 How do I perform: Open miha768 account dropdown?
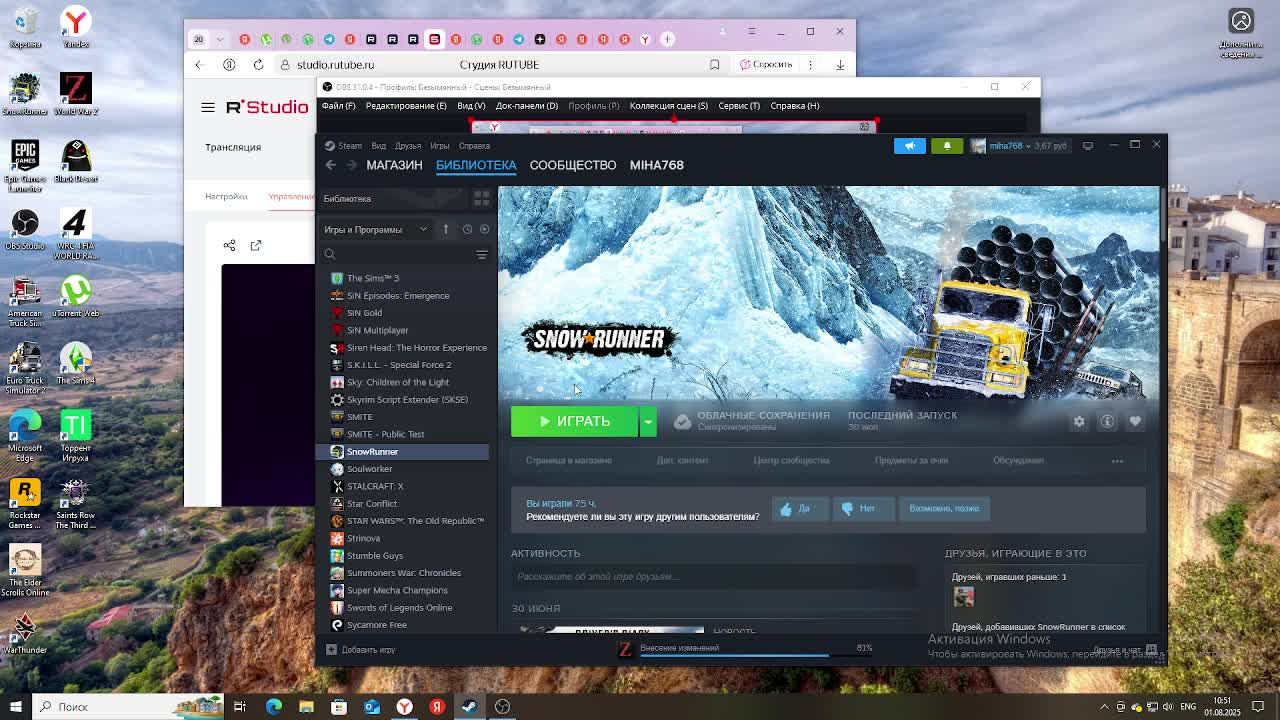coord(1009,146)
